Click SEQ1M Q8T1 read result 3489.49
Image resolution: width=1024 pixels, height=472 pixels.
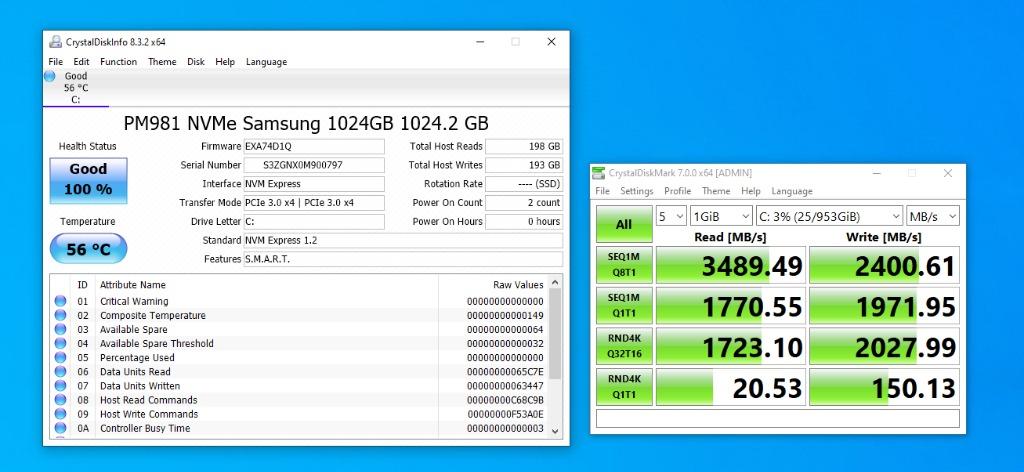pyautogui.click(x=730, y=265)
